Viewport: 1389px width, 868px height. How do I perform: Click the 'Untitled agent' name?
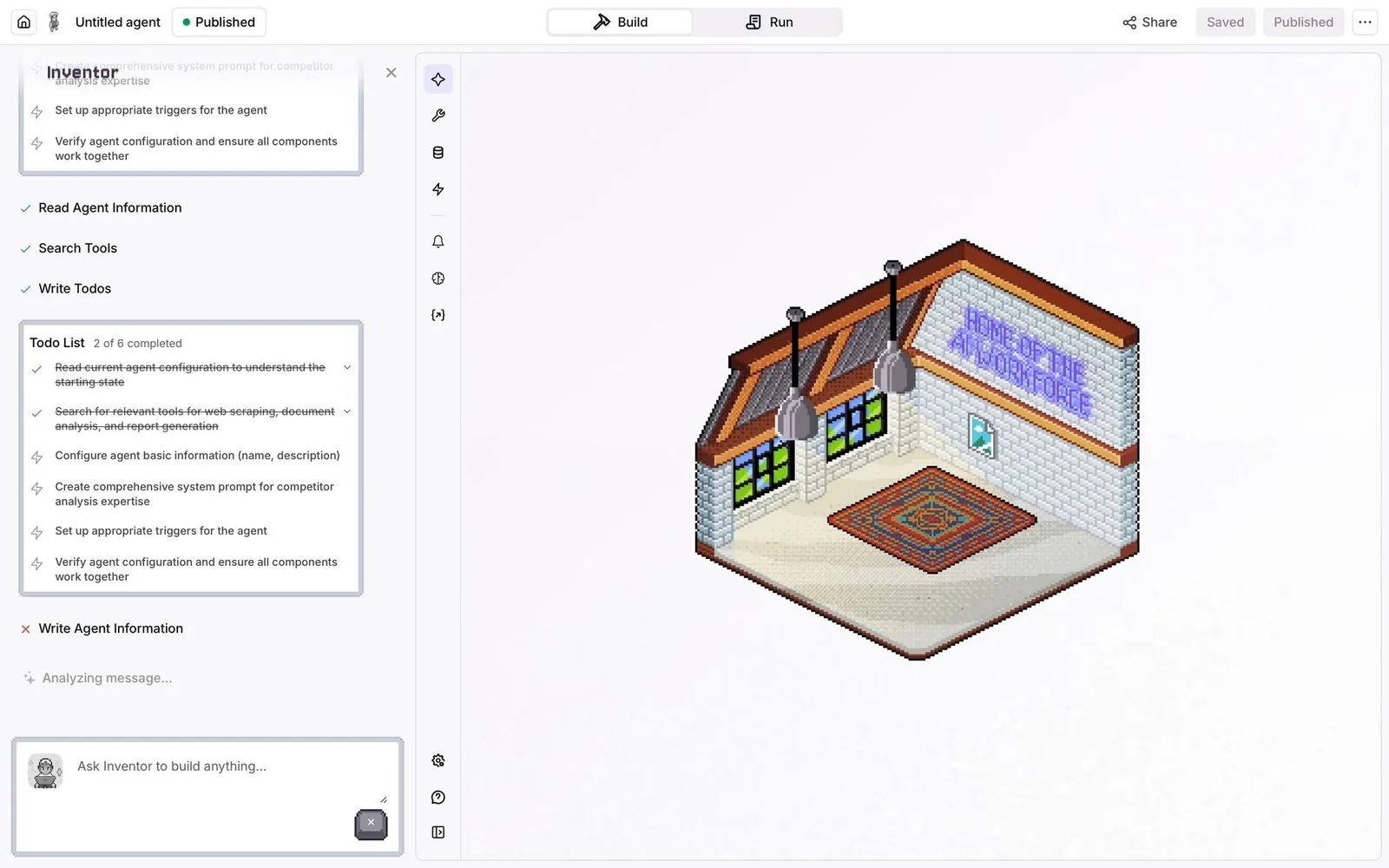click(118, 22)
